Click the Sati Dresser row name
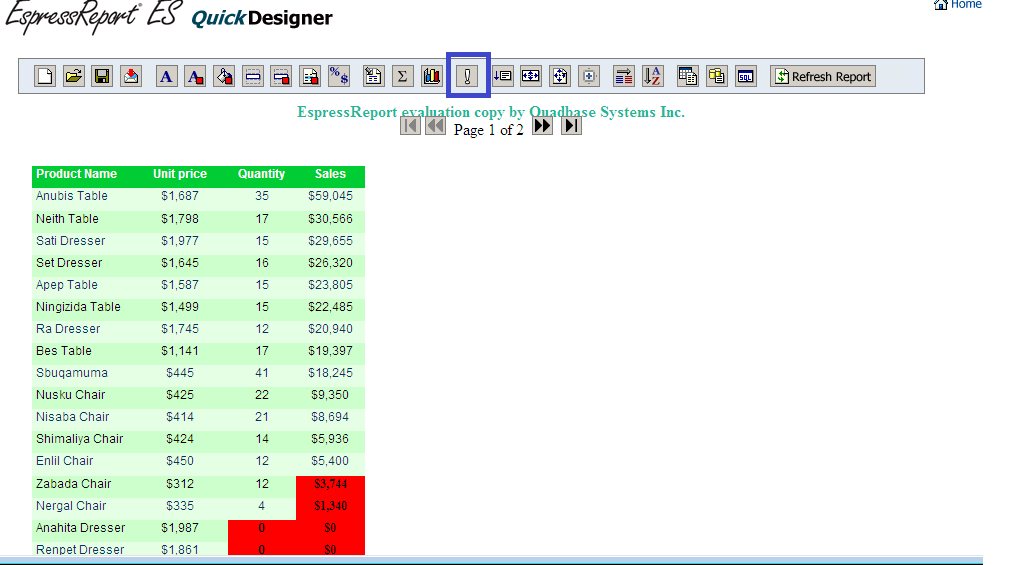This screenshot has height=565, width=1017. (x=71, y=241)
